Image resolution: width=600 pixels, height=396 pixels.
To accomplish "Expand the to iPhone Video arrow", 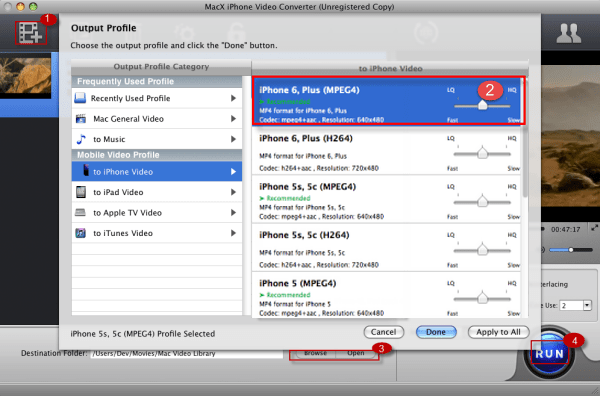I will click(x=233, y=172).
